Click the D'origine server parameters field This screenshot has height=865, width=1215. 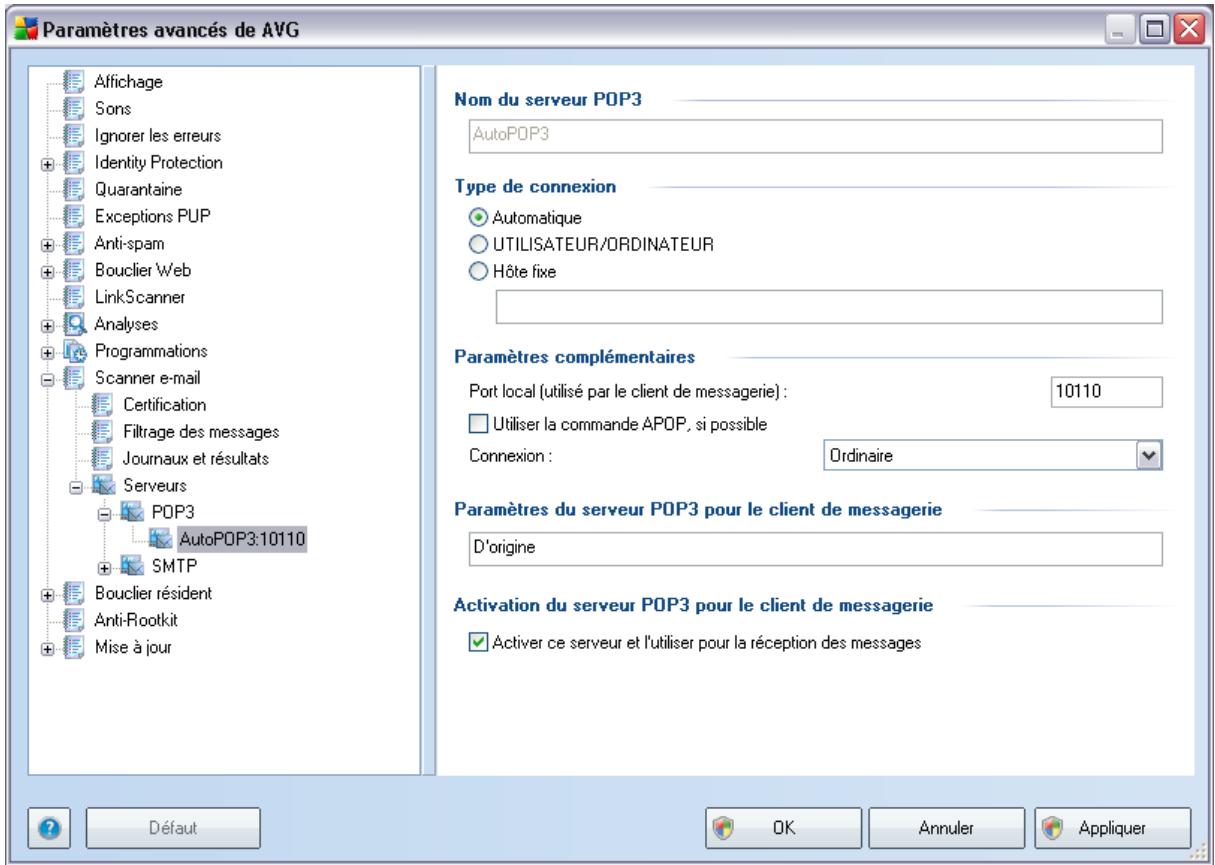point(816,549)
